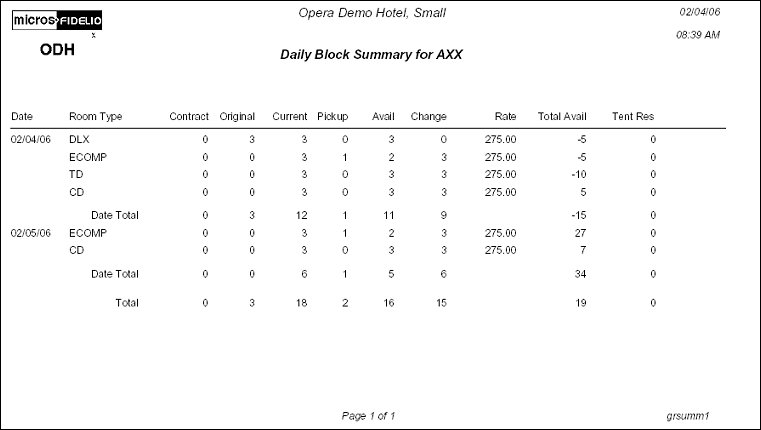Click the Tent Res column header
The height and width of the screenshot is (430, 761).
(x=633, y=117)
